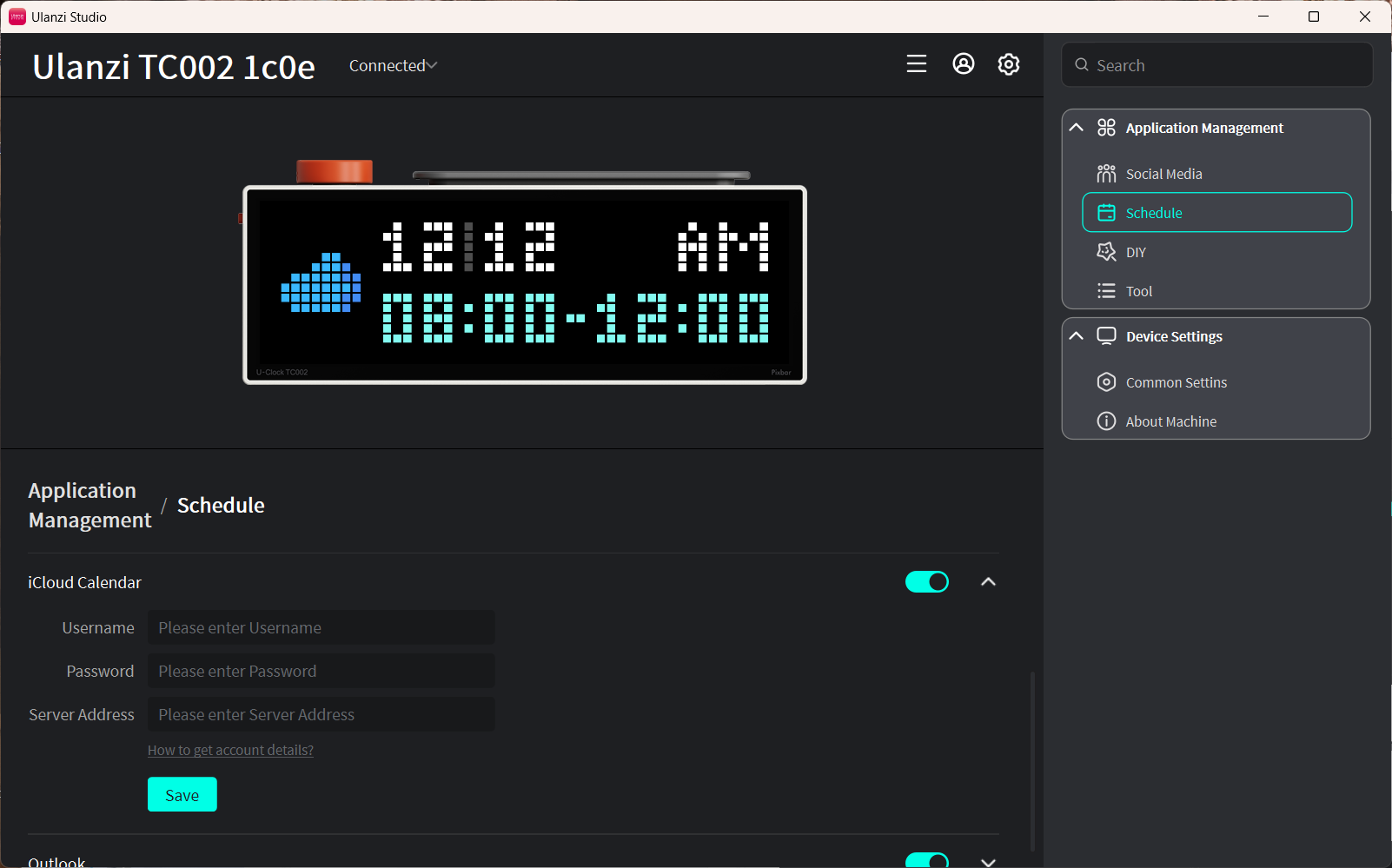Click the Schedule calendar icon
This screenshot has width=1392, height=868.
tap(1106, 213)
